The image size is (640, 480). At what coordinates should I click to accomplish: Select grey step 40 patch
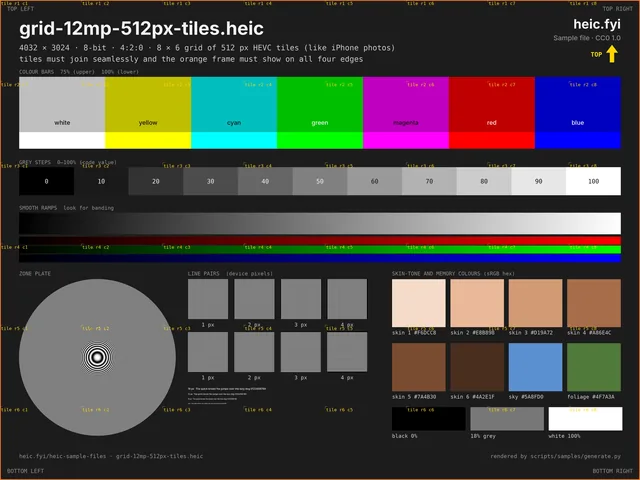click(265, 181)
